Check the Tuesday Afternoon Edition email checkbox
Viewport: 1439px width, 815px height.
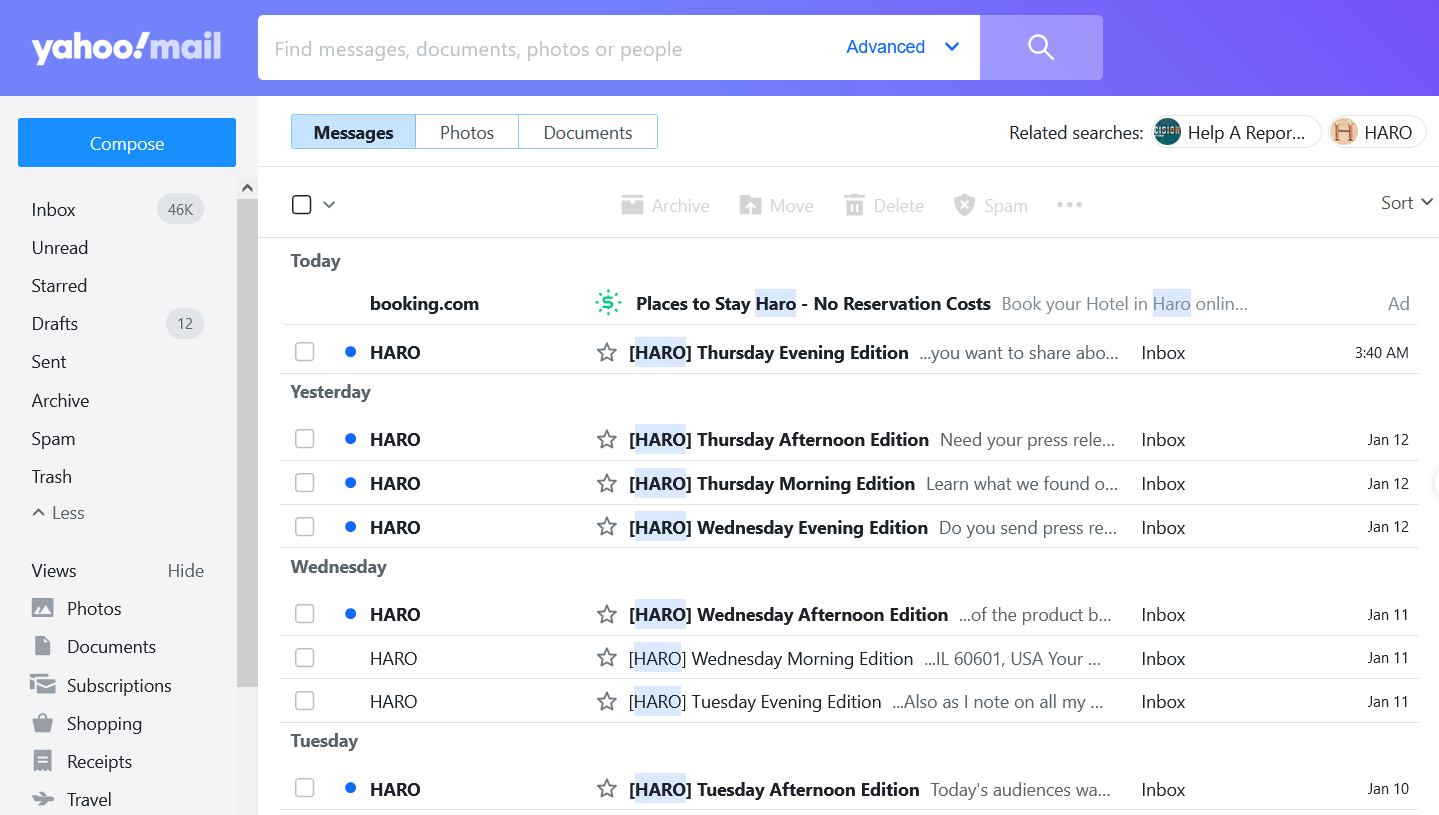tap(305, 789)
